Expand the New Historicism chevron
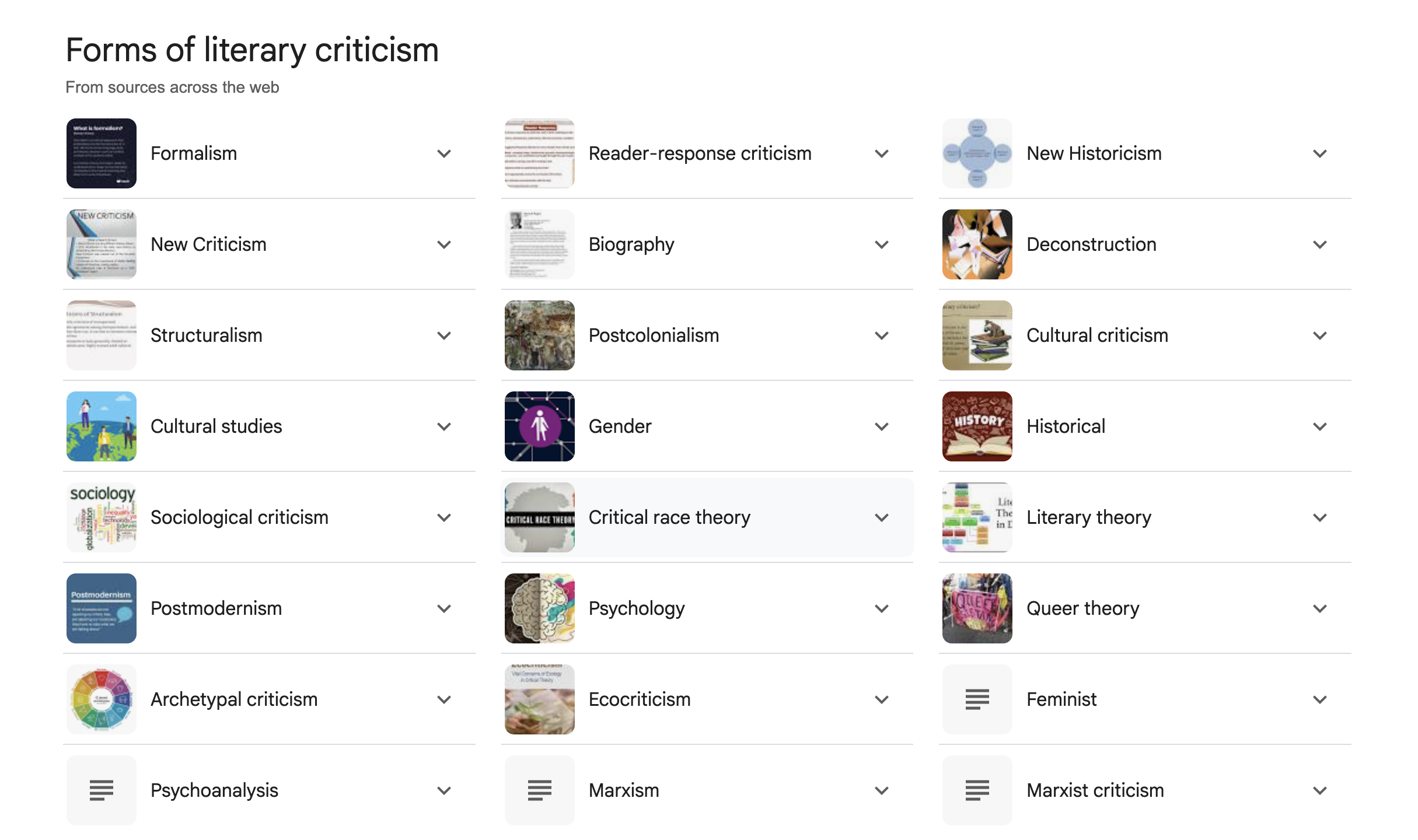This screenshot has height=840, width=1418. pyautogui.click(x=1319, y=153)
